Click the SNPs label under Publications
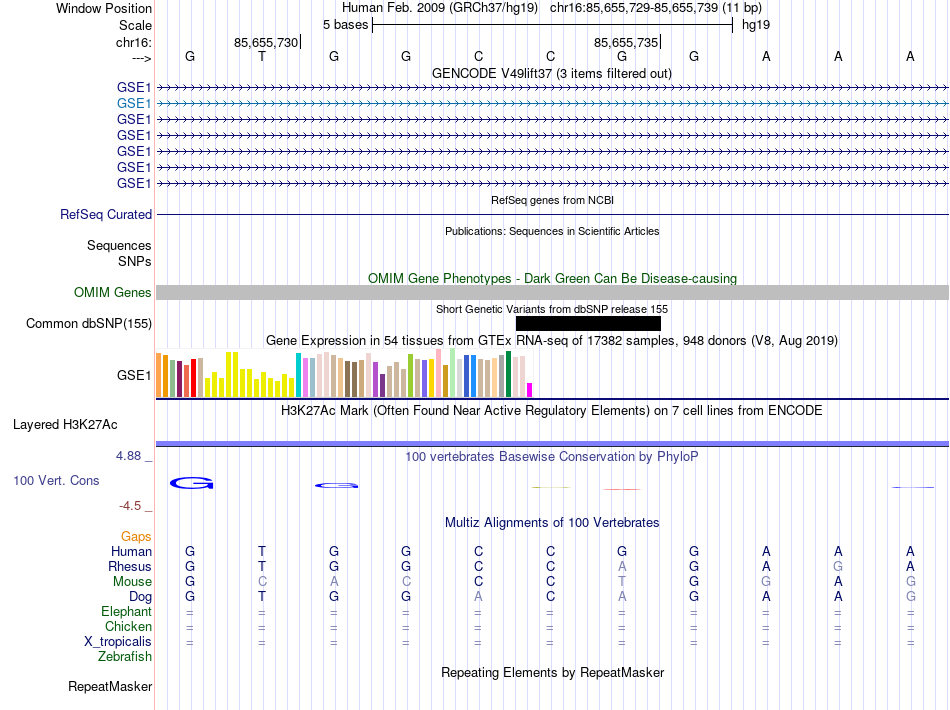Viewport: 950px width, 710px height. point(135,261)
